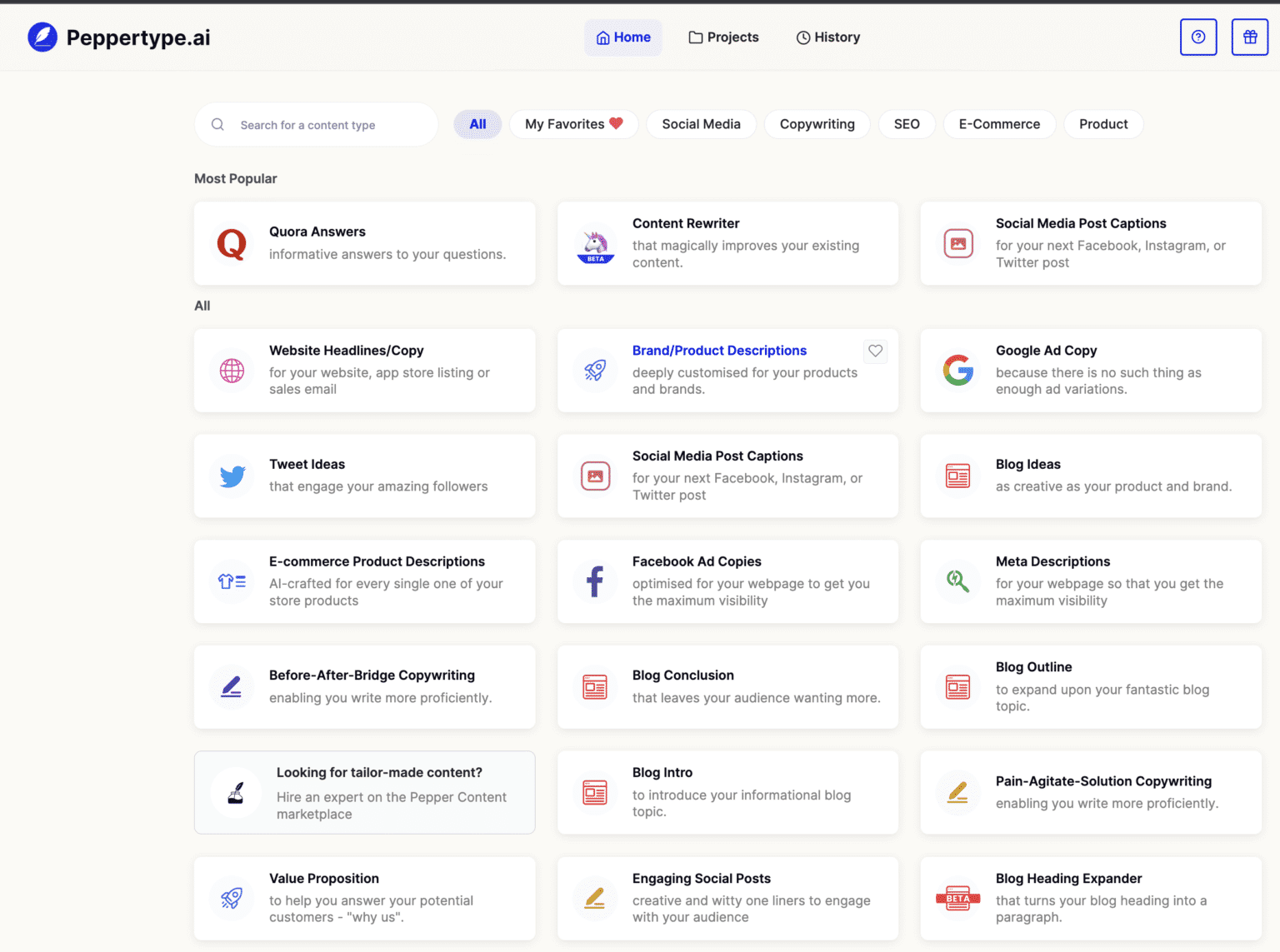Click the Google Ad Copy G icon

(958, 371)
